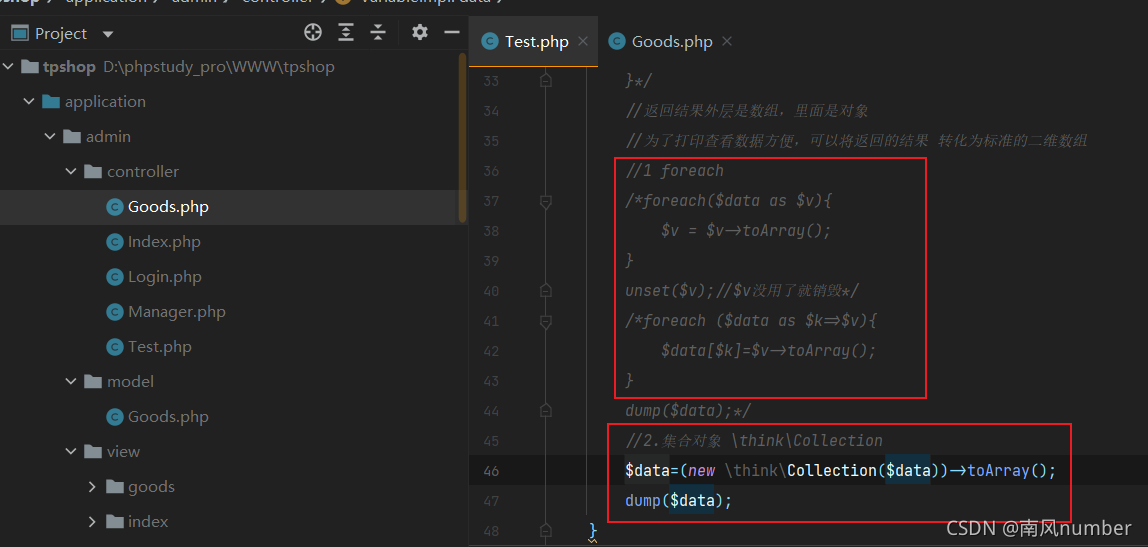Screen dimensions: 1148x547
Task: Toggle code fold marker at line 41
Action: [545, 321]
